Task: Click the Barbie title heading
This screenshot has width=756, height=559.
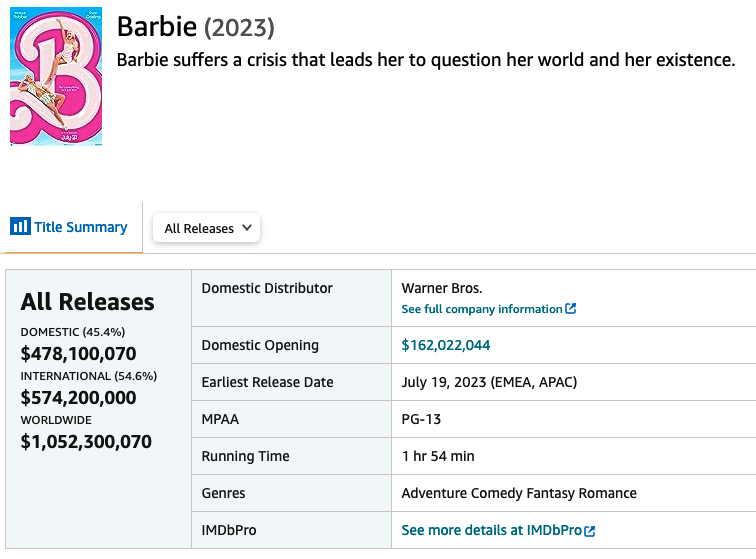Action: pos(156,27)
